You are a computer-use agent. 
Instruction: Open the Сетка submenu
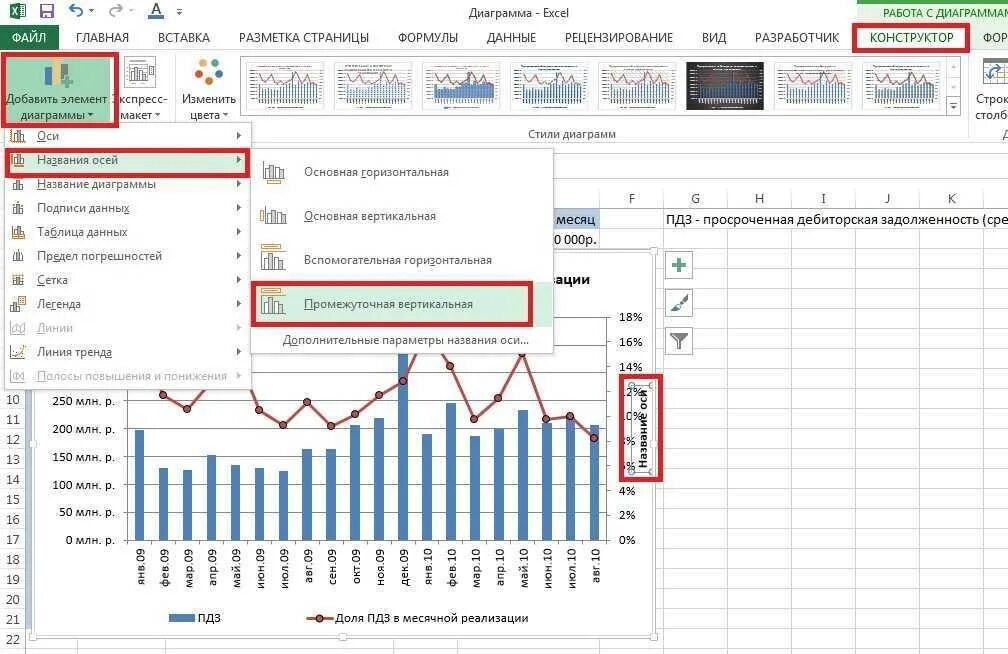pyautogui.click(x=127, y=280)
